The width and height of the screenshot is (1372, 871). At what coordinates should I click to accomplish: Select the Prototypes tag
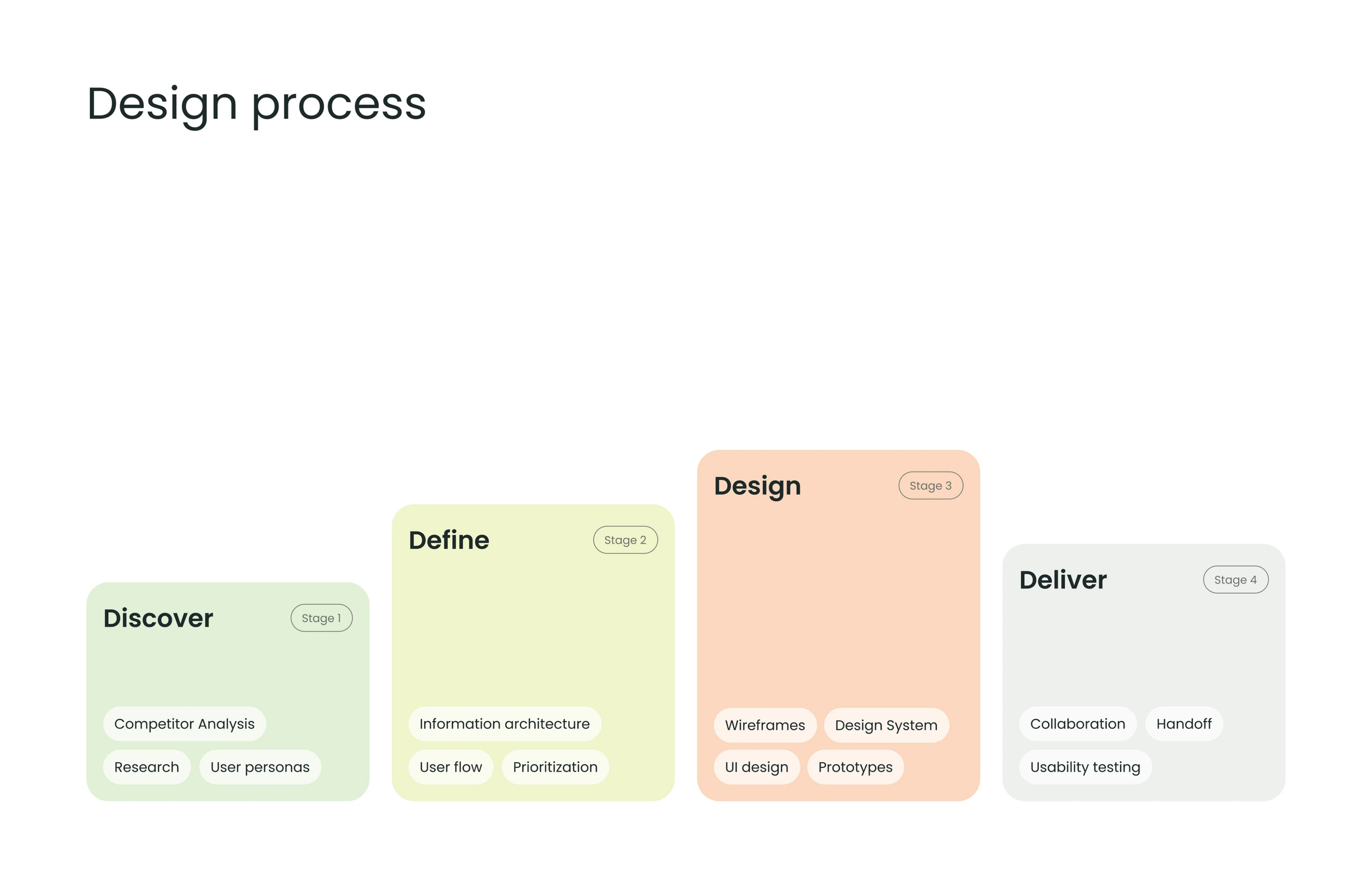click(855, 767)
